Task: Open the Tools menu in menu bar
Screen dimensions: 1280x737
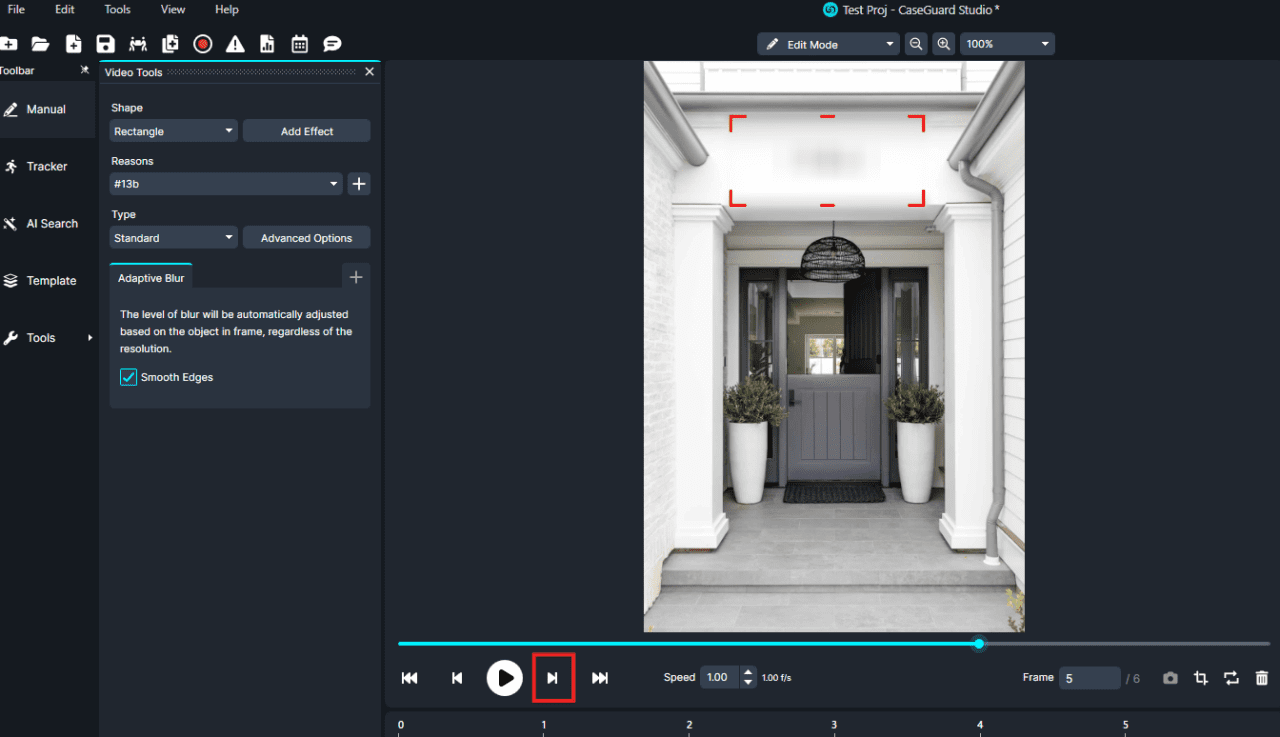Action: [x=117, y=10]
